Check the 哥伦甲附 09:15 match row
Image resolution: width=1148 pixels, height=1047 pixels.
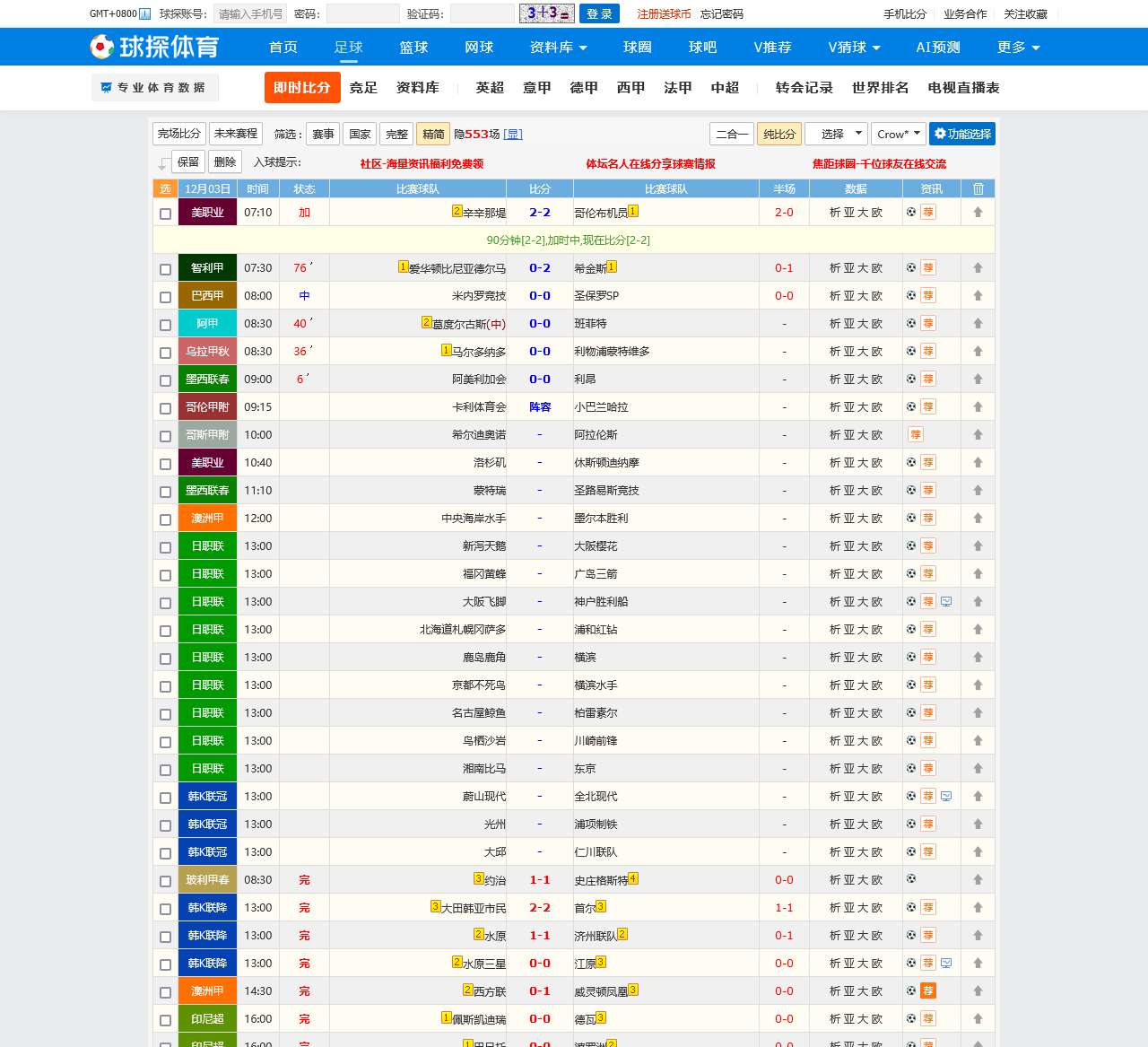point(165,408)
